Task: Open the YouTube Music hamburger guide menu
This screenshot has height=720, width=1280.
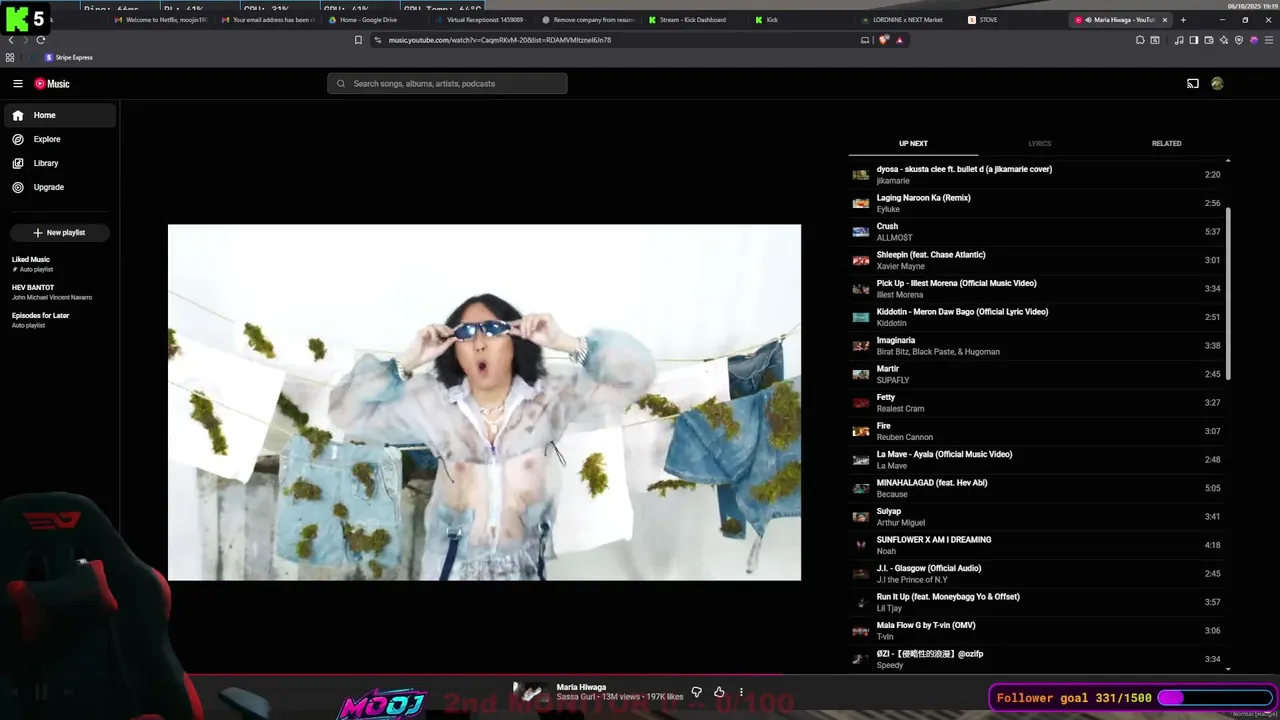Action: tap(18, 84)
